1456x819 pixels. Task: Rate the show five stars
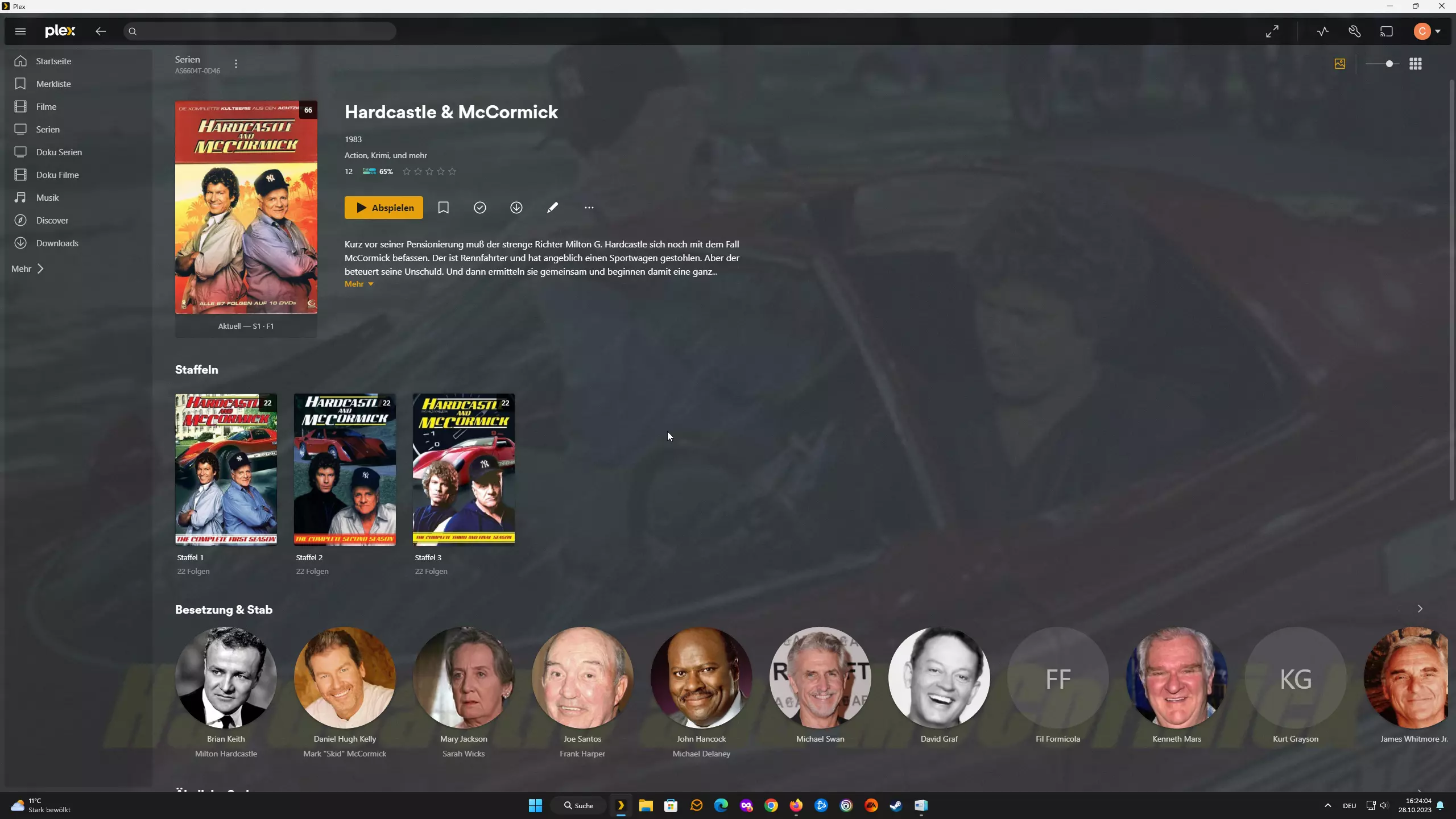click(x=452, y=171)
